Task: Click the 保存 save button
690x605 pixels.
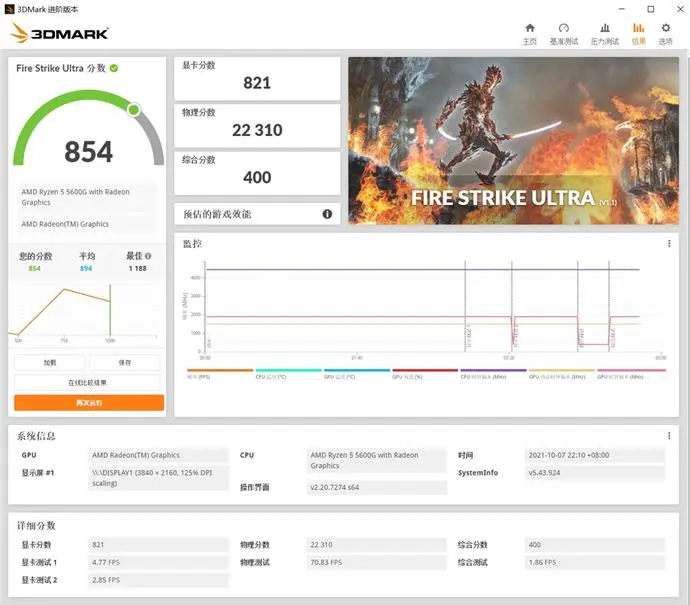Action: pos(125,363)
